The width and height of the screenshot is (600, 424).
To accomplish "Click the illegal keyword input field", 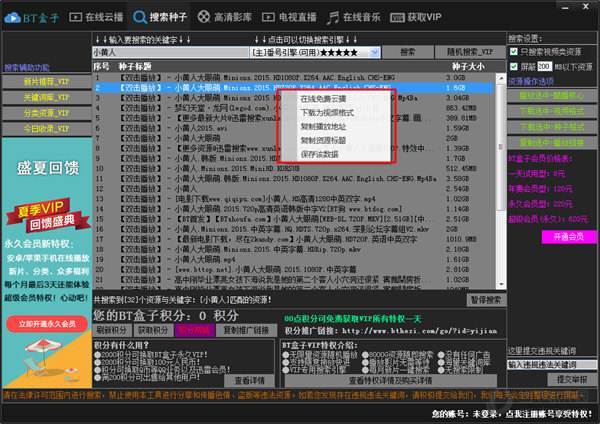I will pyautogui.click(x=552, y=365).
